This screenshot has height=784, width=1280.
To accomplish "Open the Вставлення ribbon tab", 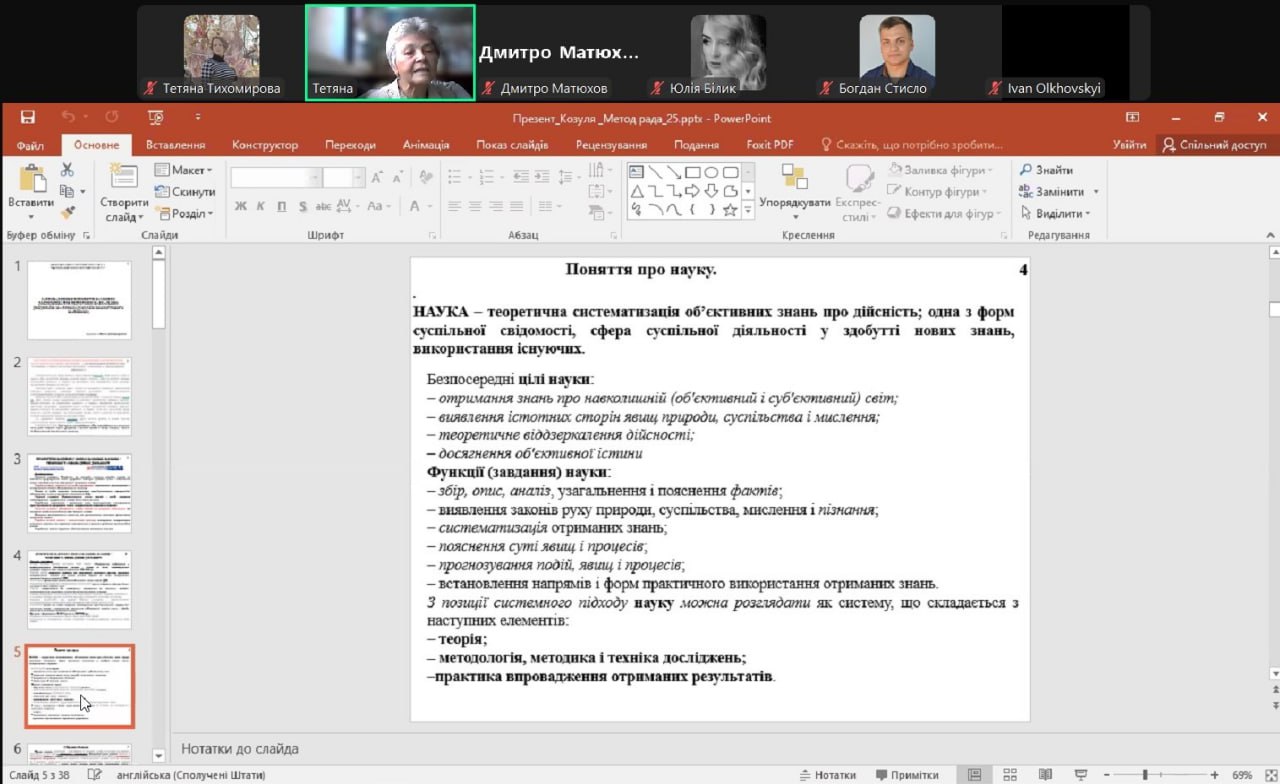I will coord(175,145).
